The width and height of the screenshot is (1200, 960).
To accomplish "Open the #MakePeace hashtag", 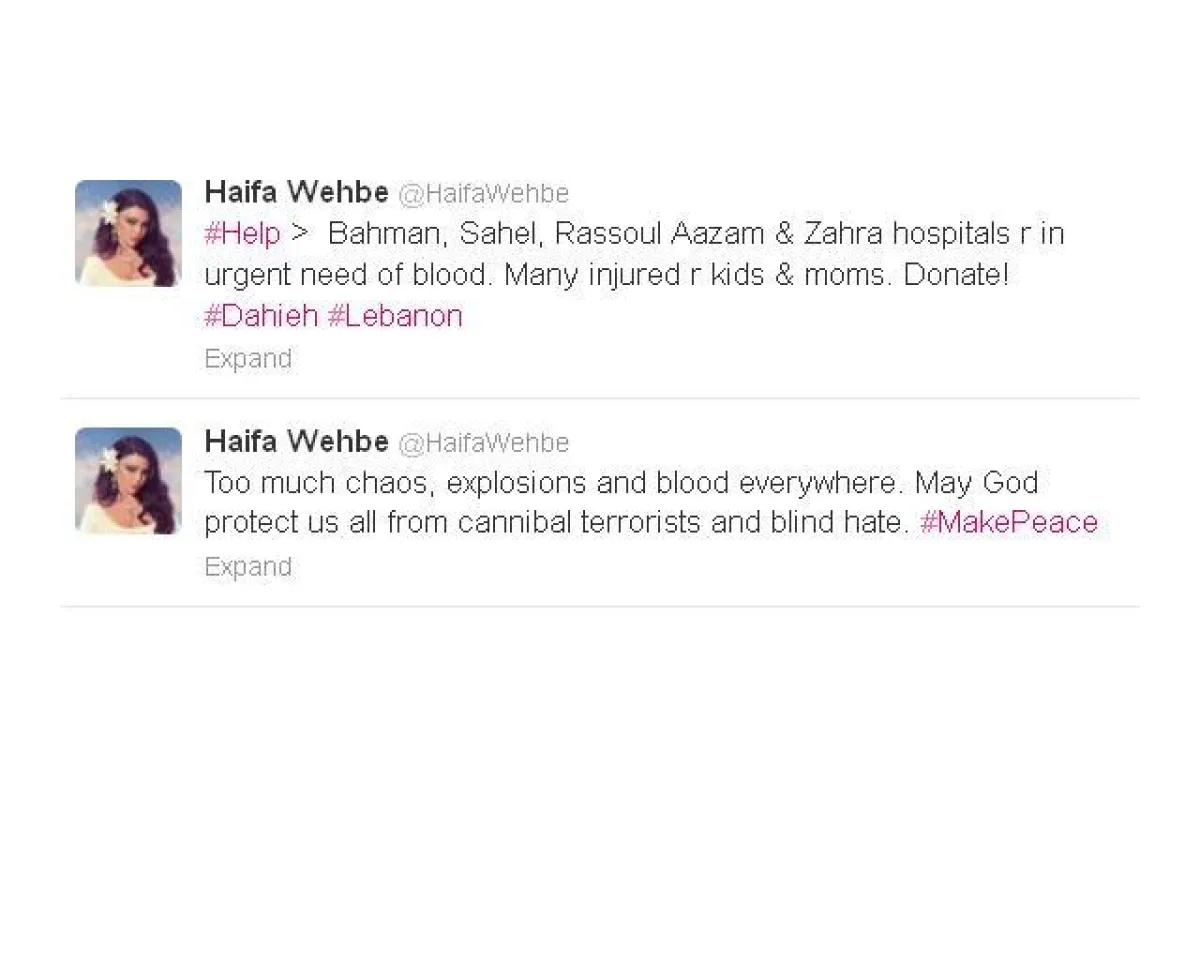I will coord(1008,522).
